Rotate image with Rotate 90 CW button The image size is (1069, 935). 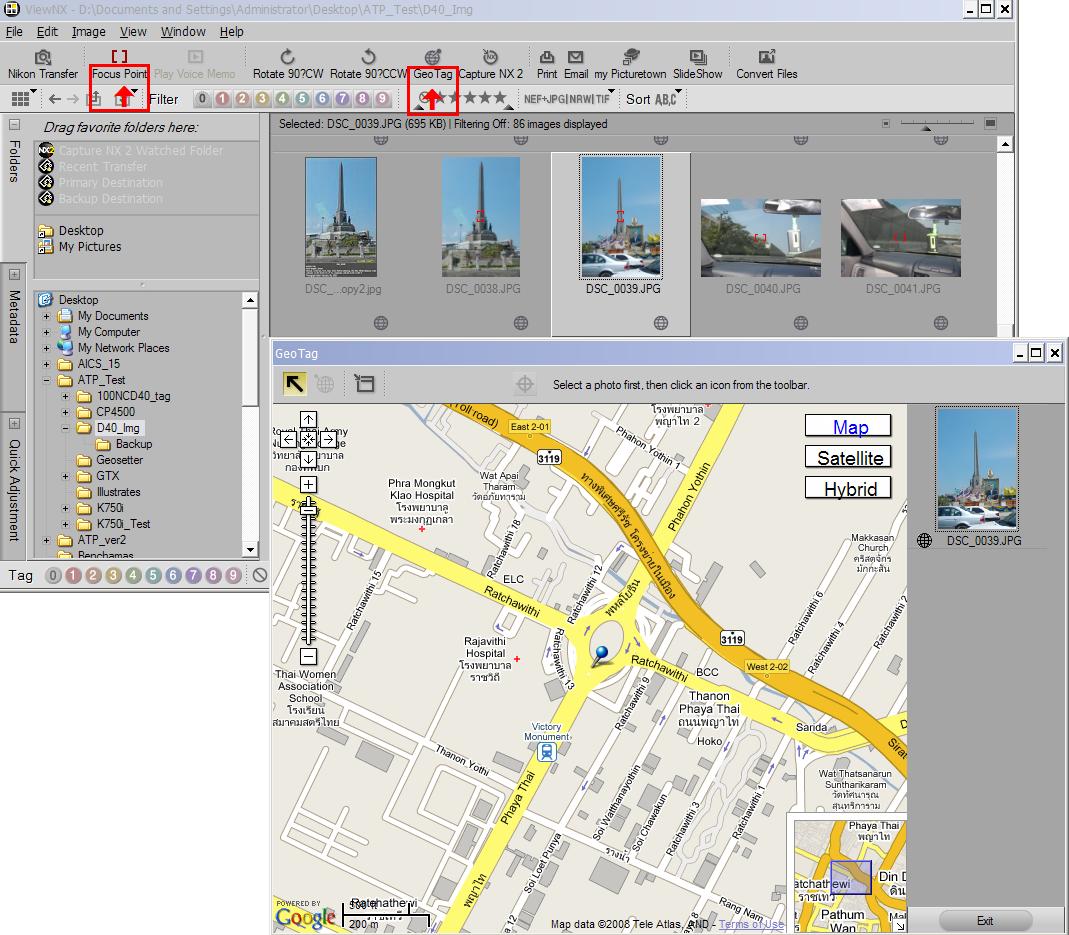(x=288, y=65)
